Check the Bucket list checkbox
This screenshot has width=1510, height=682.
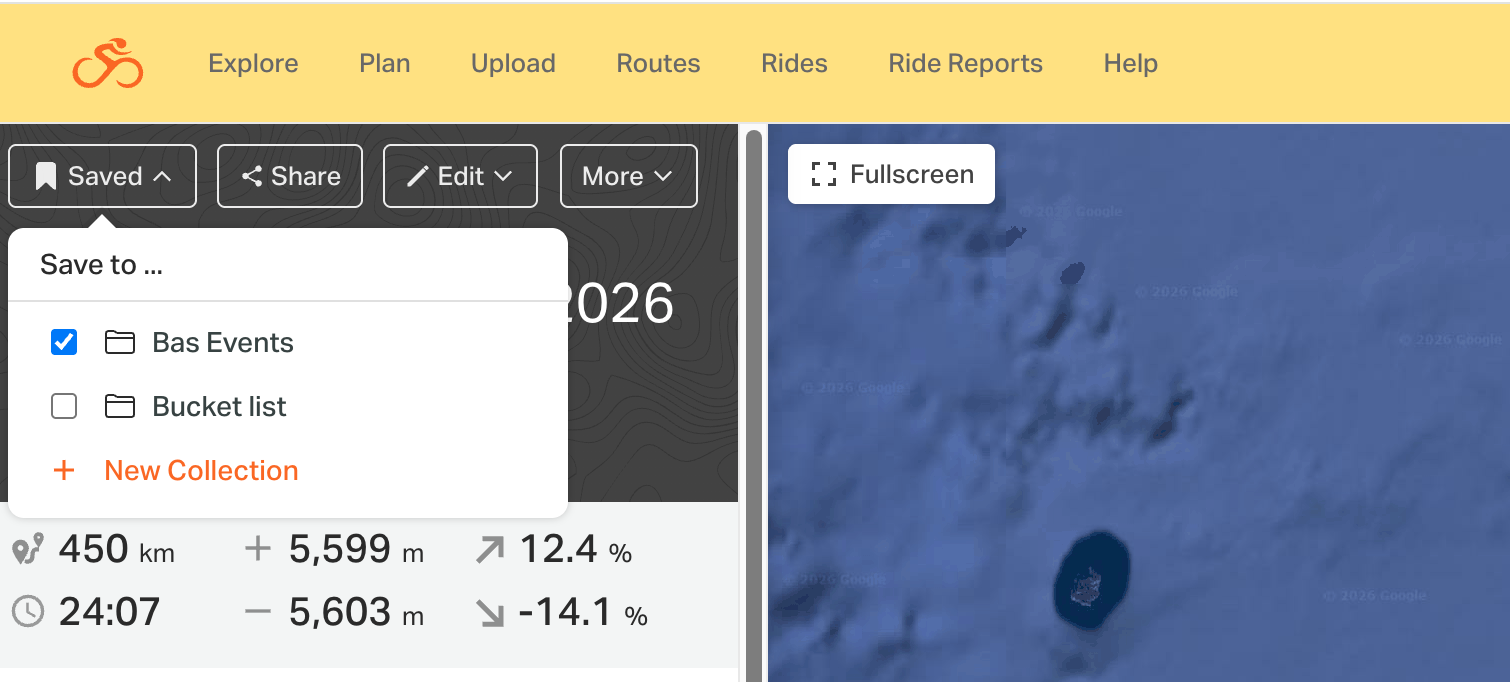pos(64,407)
